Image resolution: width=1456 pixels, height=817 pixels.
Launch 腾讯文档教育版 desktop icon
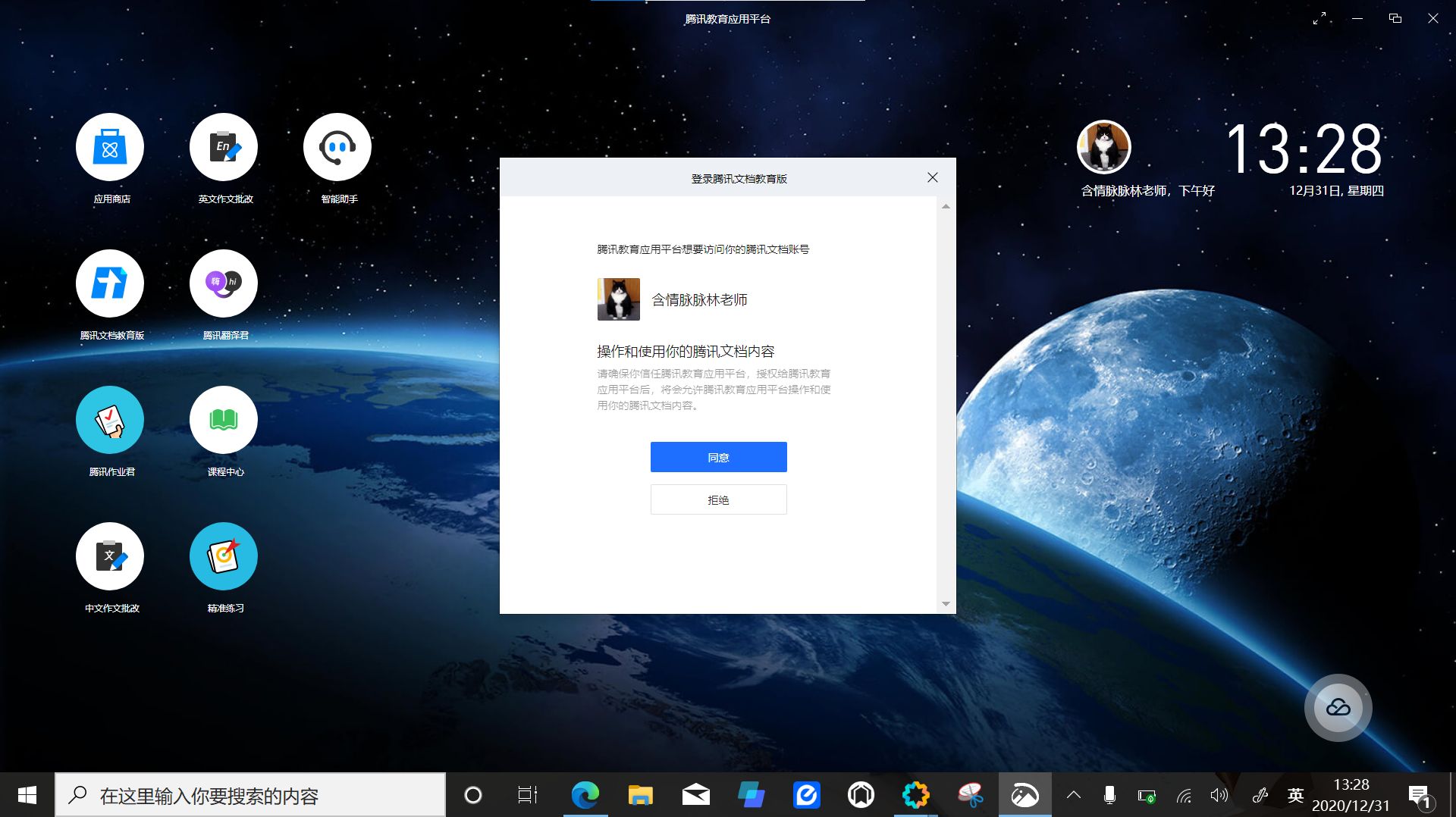[x=110, y=283]
